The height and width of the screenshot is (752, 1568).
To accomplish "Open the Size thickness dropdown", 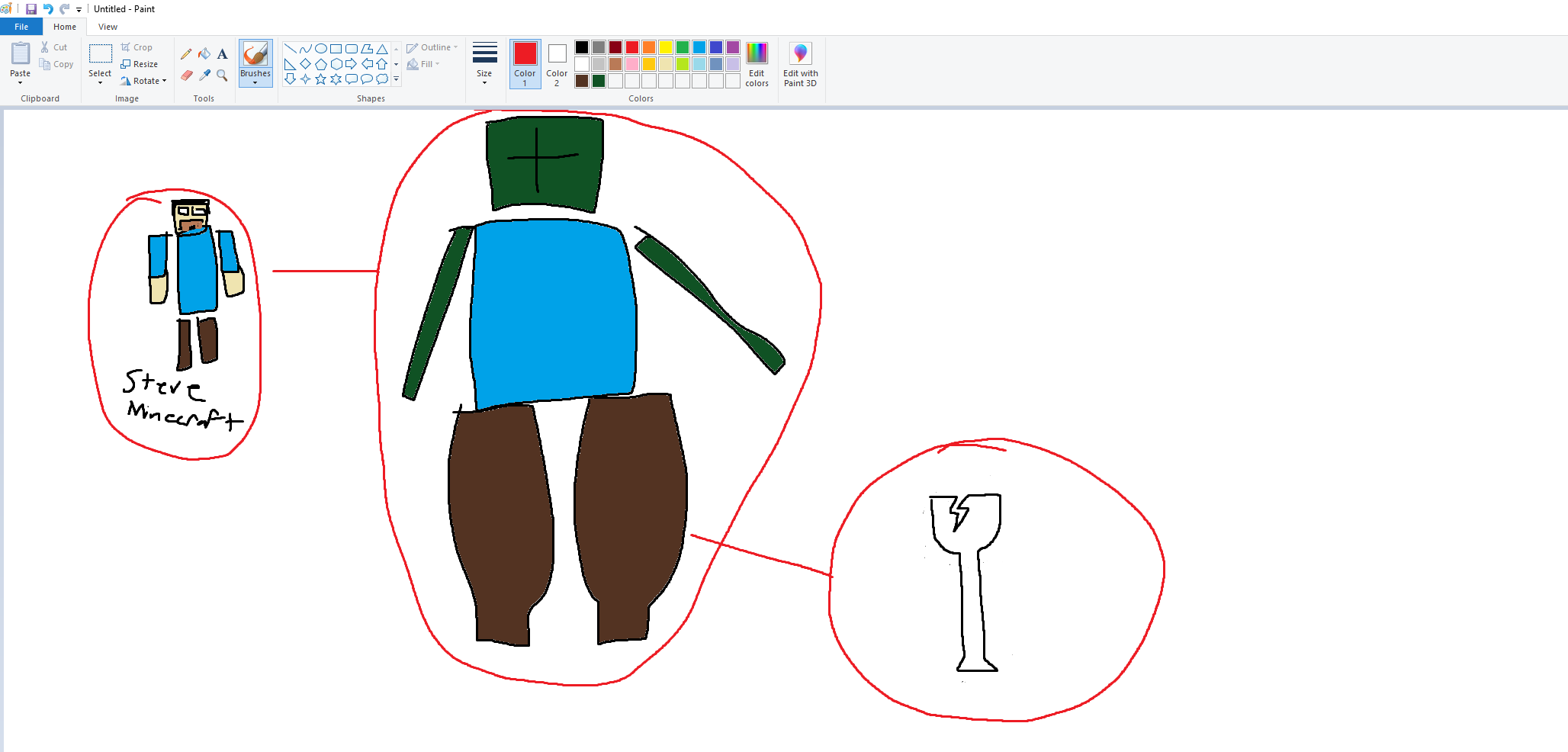I will [x=484, y=64].
